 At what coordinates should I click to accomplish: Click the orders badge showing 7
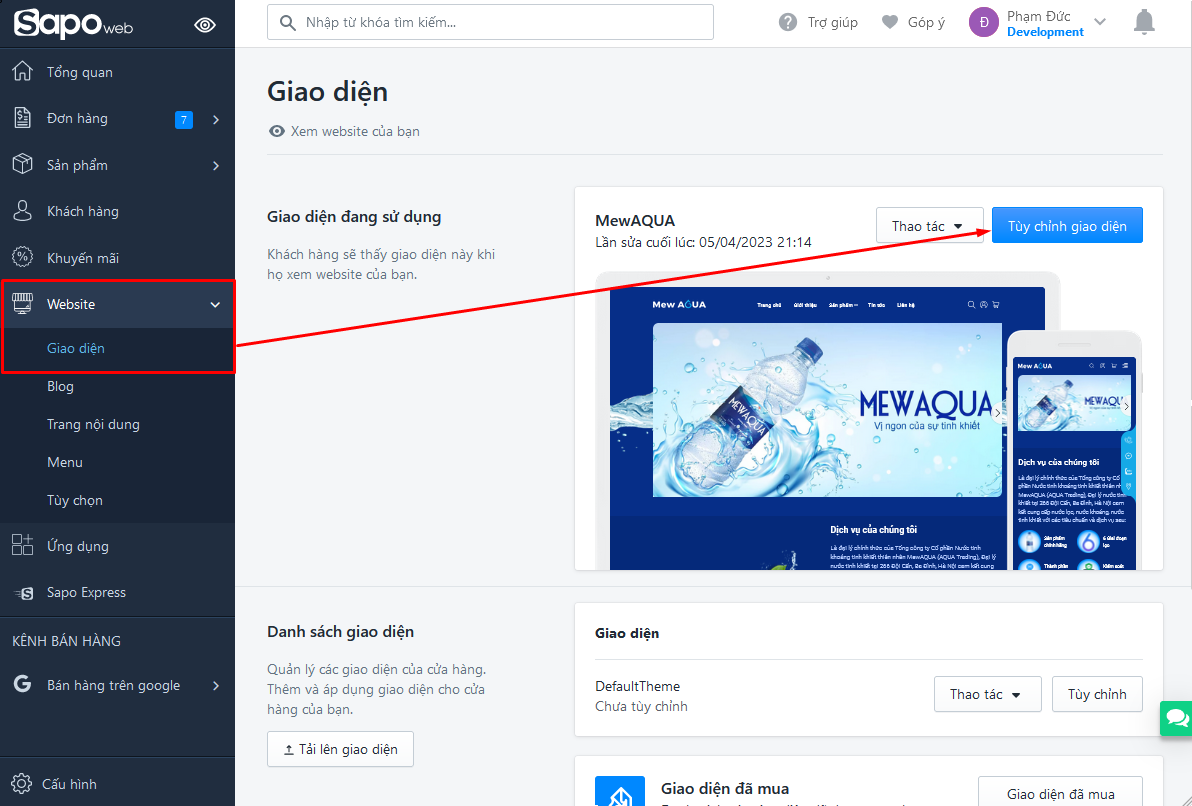coord(183,119)
